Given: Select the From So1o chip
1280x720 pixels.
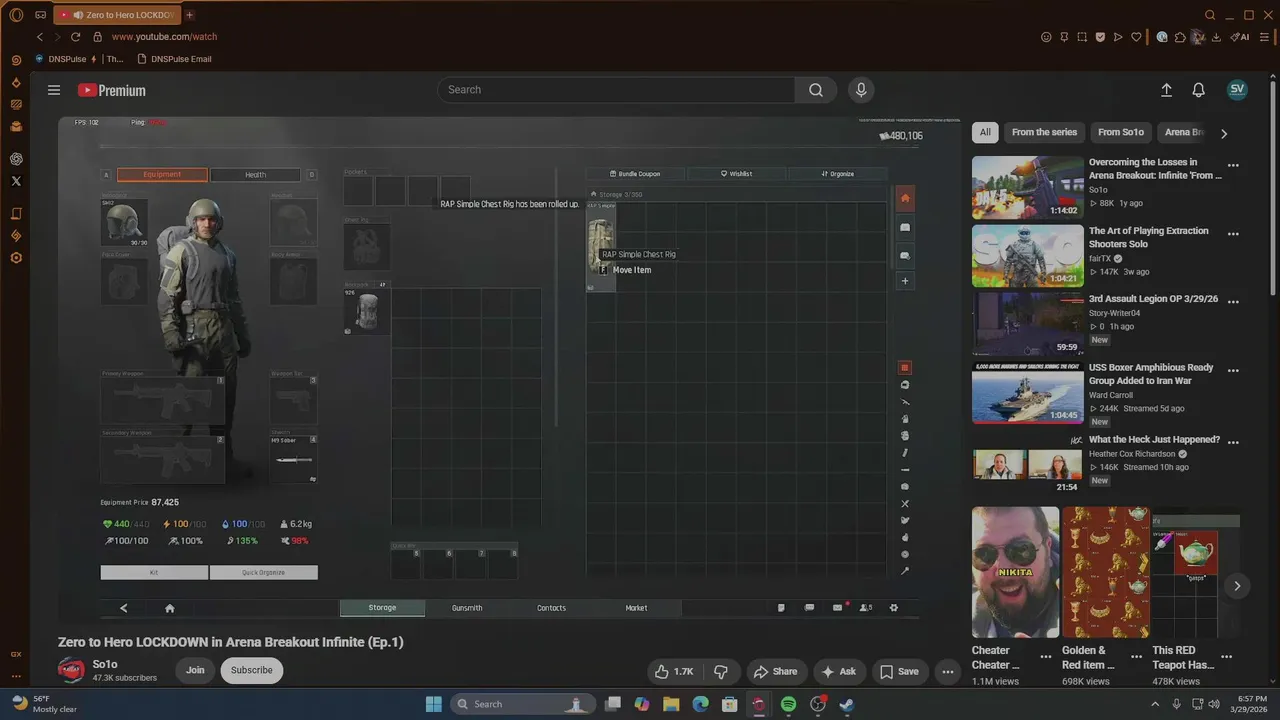Looking at the screenshot, I should click(x=1120, y=132).
